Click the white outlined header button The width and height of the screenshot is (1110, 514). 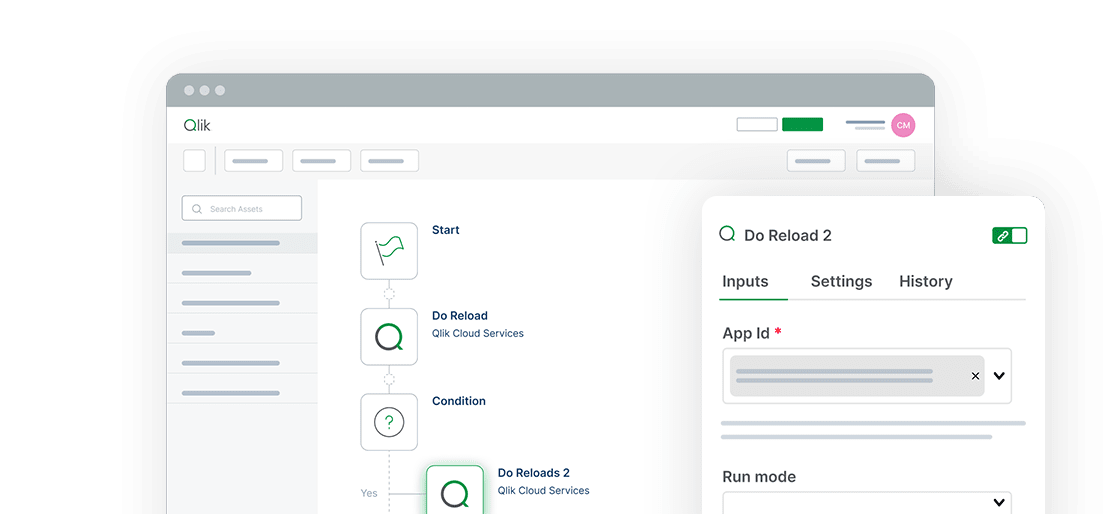tap(757, 125)
